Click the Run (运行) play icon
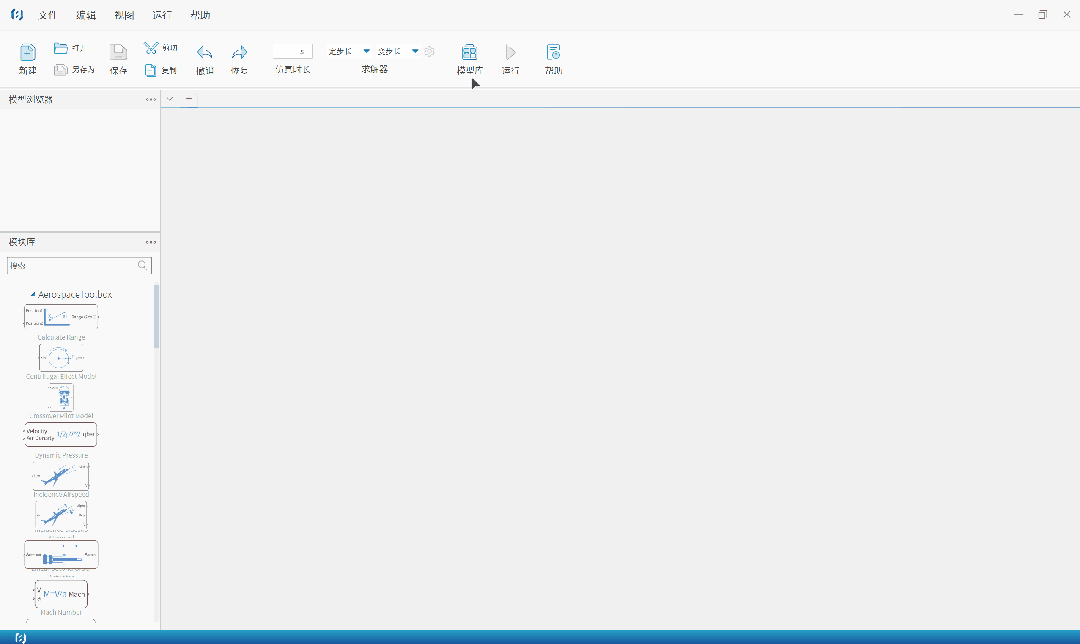This screenshot has height=644, width=1080. (510, 53)
